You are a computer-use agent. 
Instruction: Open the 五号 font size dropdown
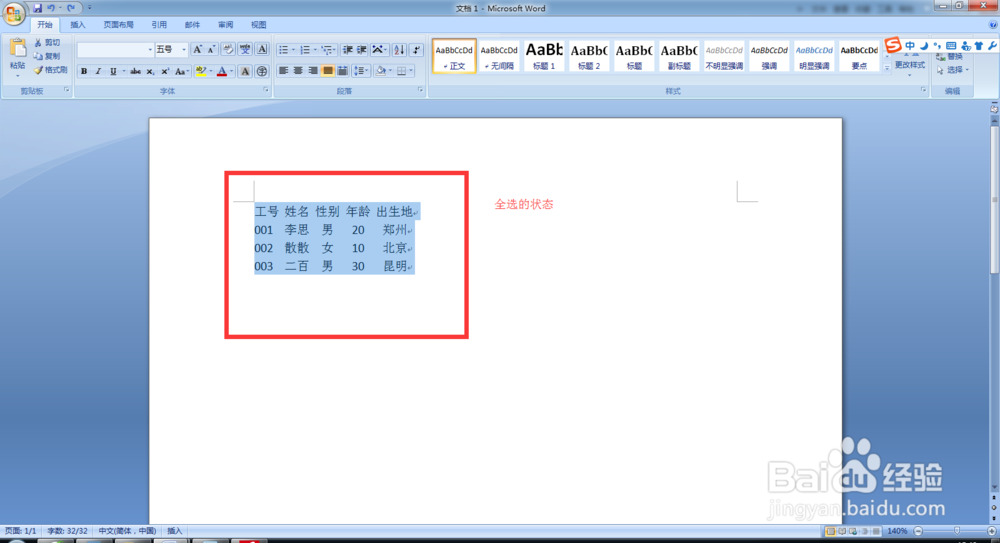coord(184,50)
